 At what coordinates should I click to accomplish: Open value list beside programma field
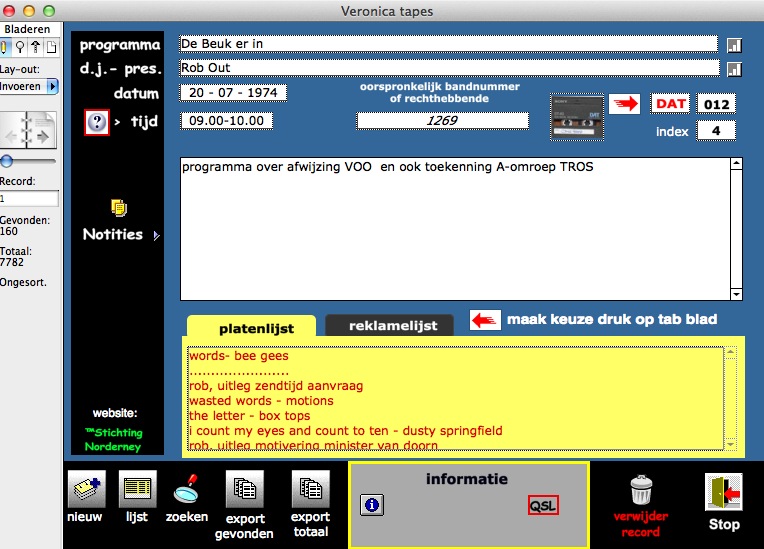click(733, 45)
